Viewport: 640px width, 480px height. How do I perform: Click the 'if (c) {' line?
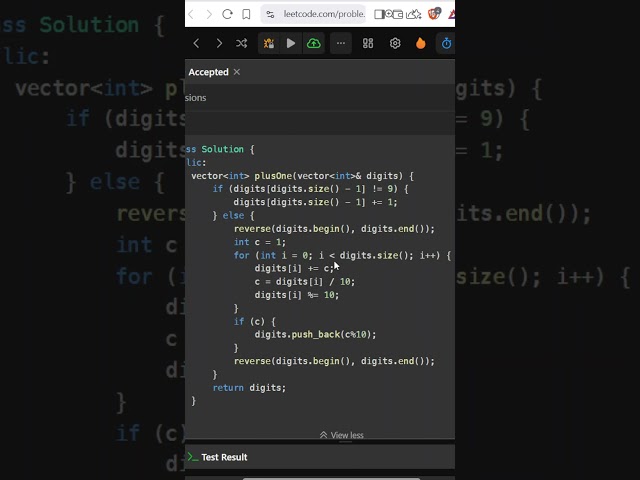(x=255, y=322)
